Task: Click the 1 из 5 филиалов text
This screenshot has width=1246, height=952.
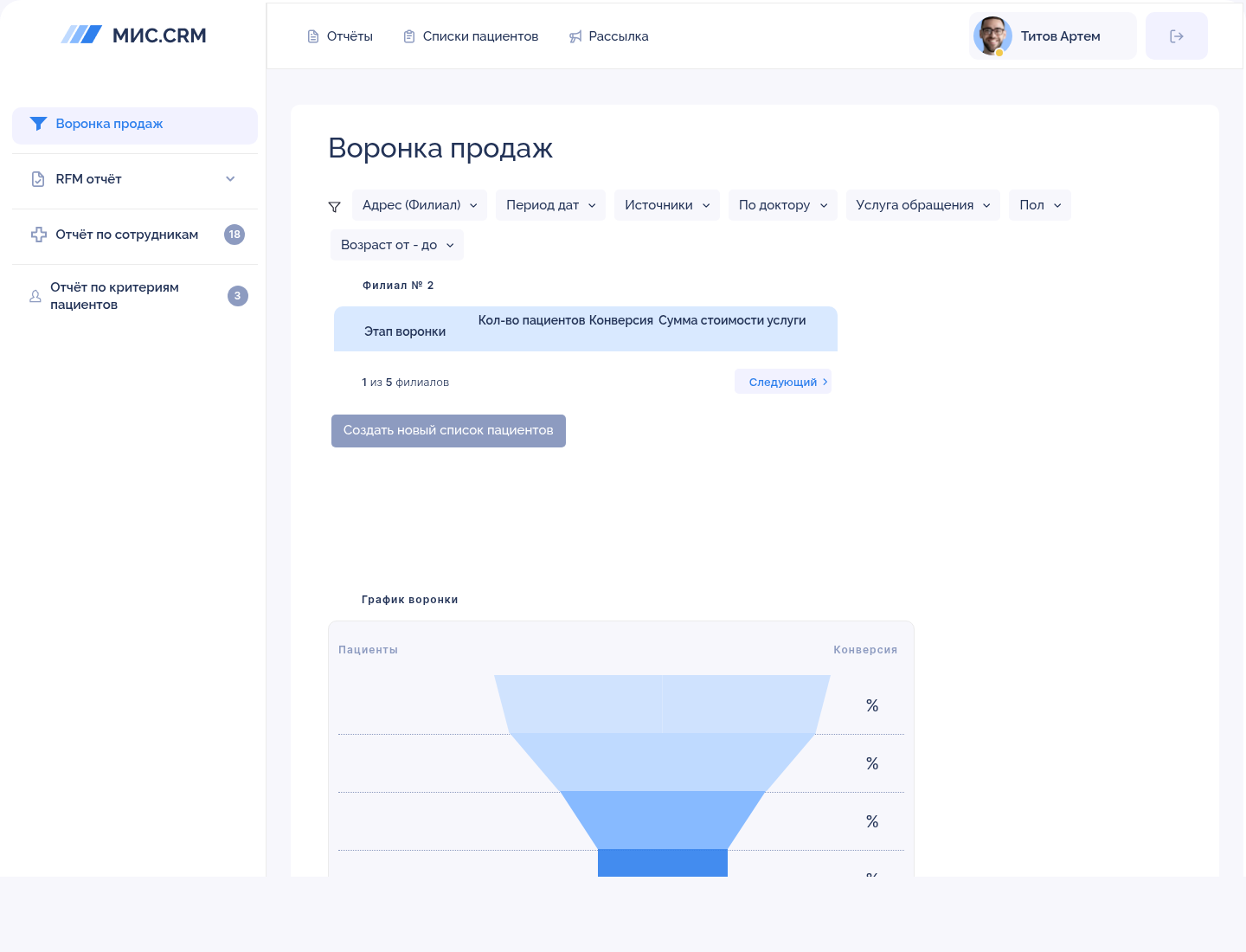Action: tap(406, 383)
